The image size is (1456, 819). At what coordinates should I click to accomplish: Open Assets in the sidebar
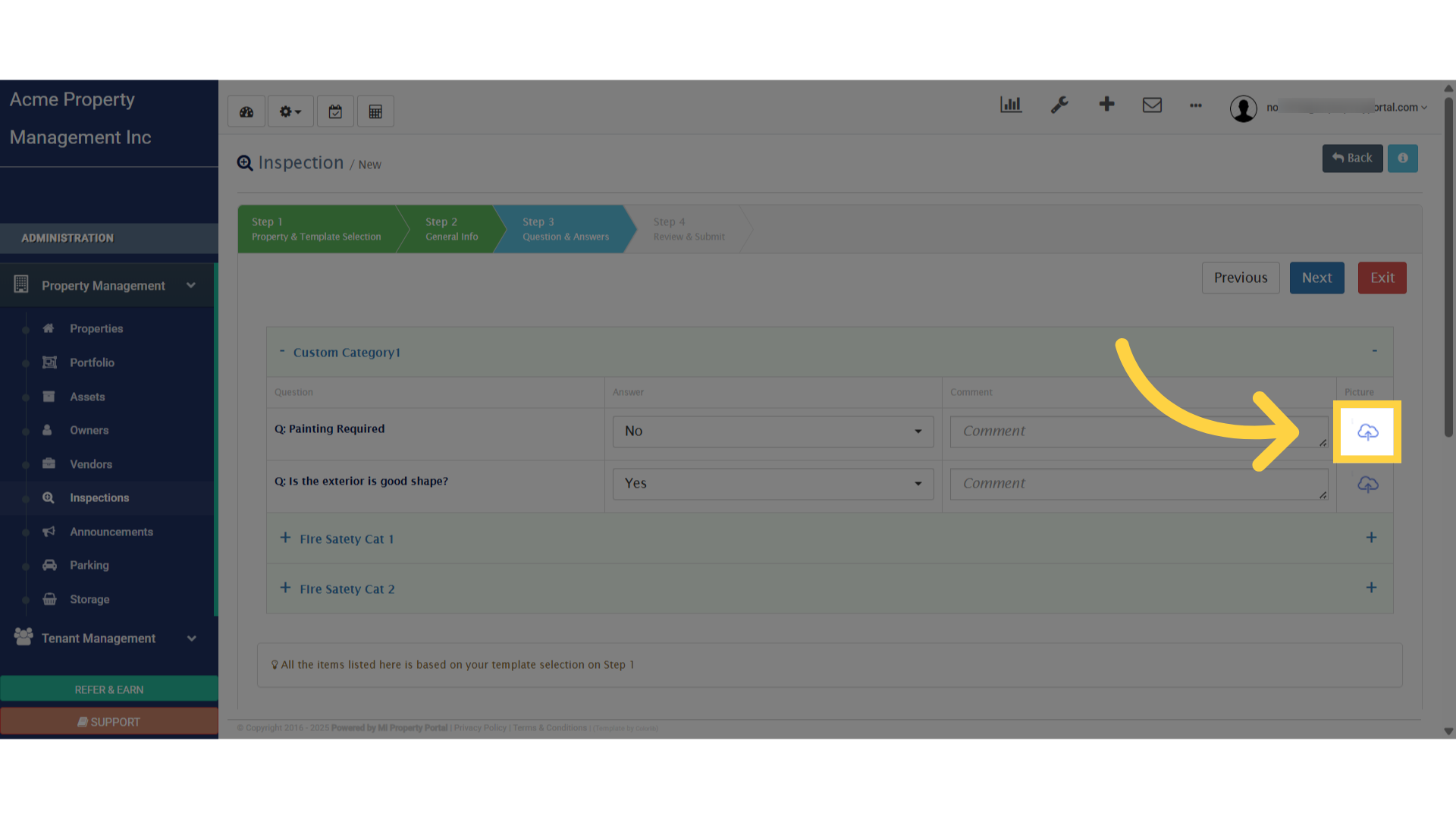click(x=87, y=397)
